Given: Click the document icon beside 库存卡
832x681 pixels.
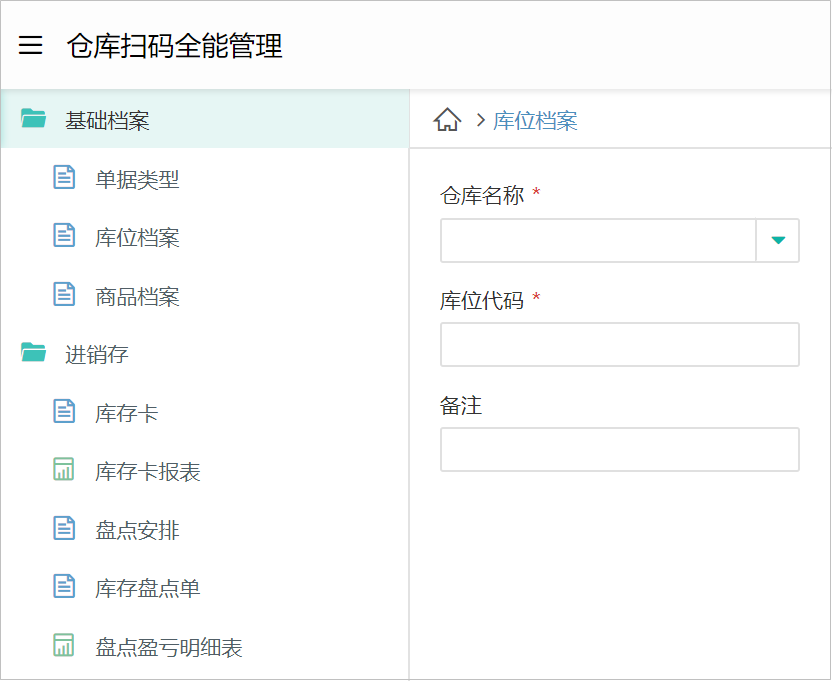Looking at the screenshot, I should point(64,411).
